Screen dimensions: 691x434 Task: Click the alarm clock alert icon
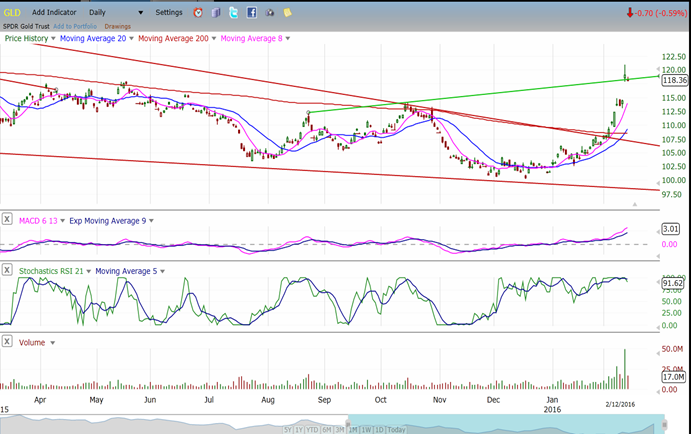click(x=198, y=13)
